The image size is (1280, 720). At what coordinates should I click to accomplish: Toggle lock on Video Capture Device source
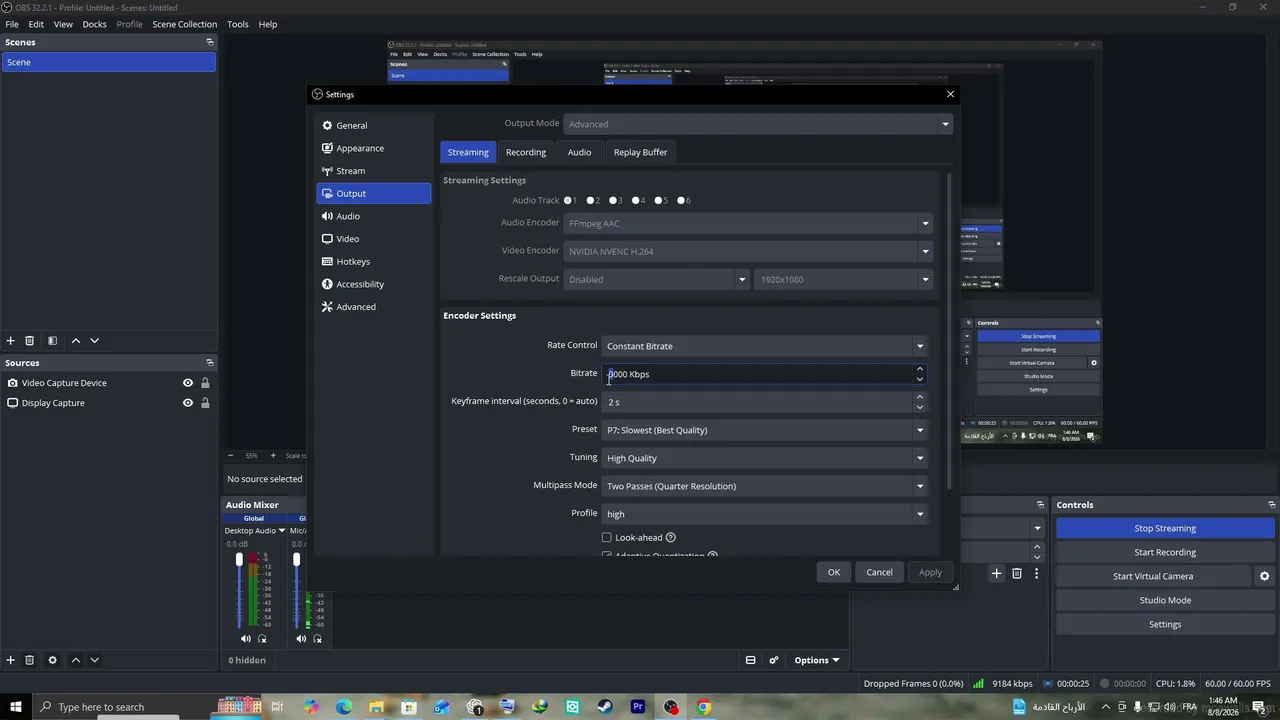(205, 383)
